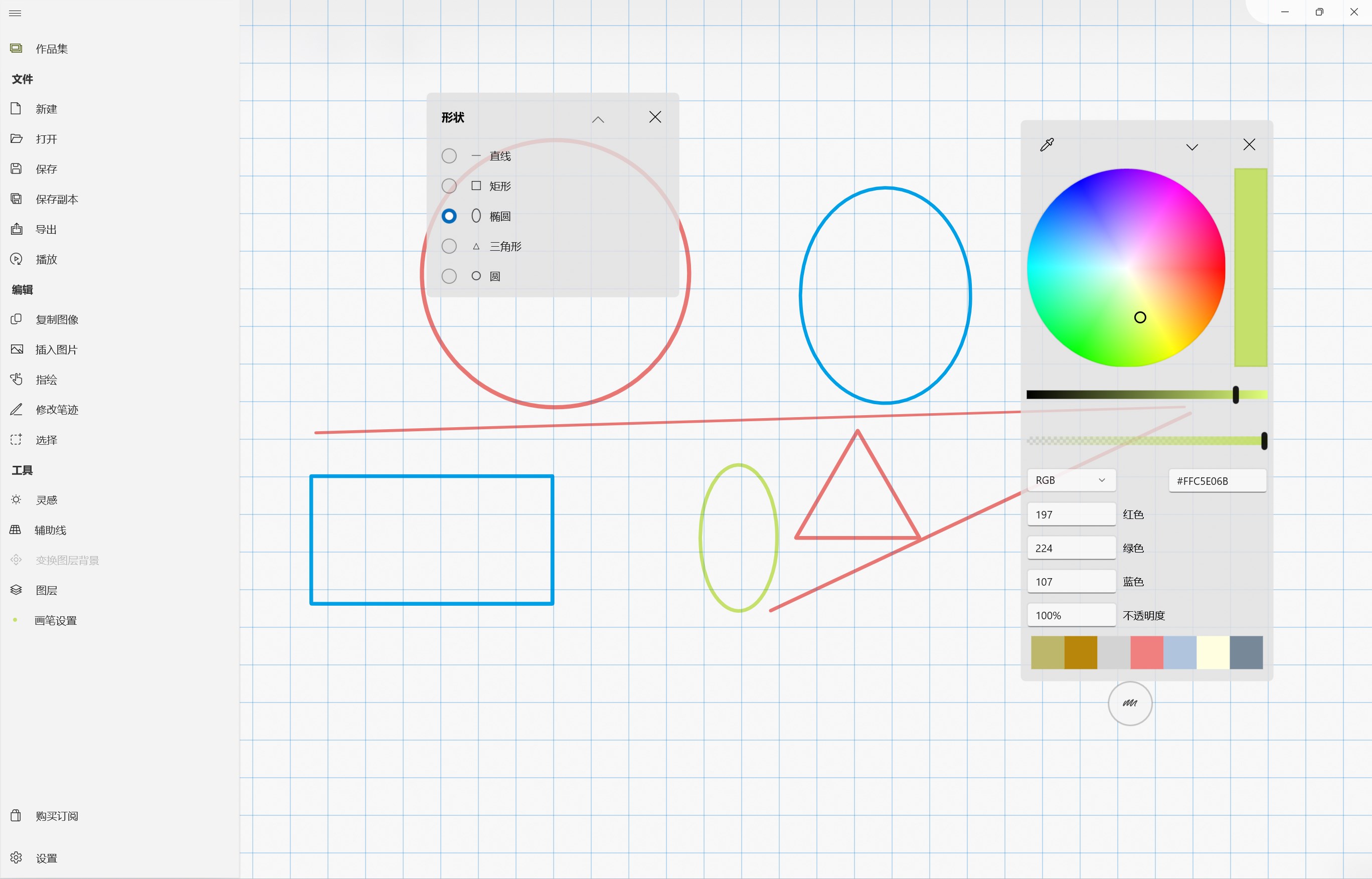Screen dimensions: 1372x879
Task: Select the 三角形 triangle radio button
Action: (449, 246)
